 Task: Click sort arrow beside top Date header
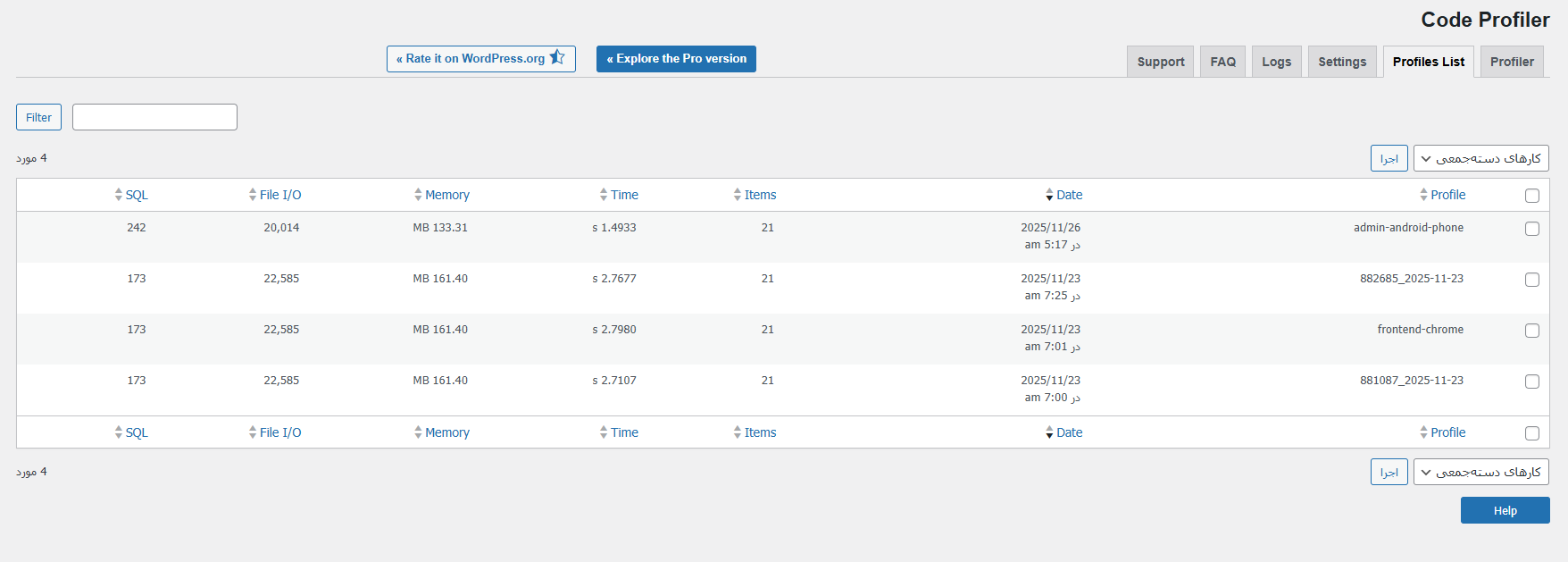pyautogui.click(x=1049, y=195)
